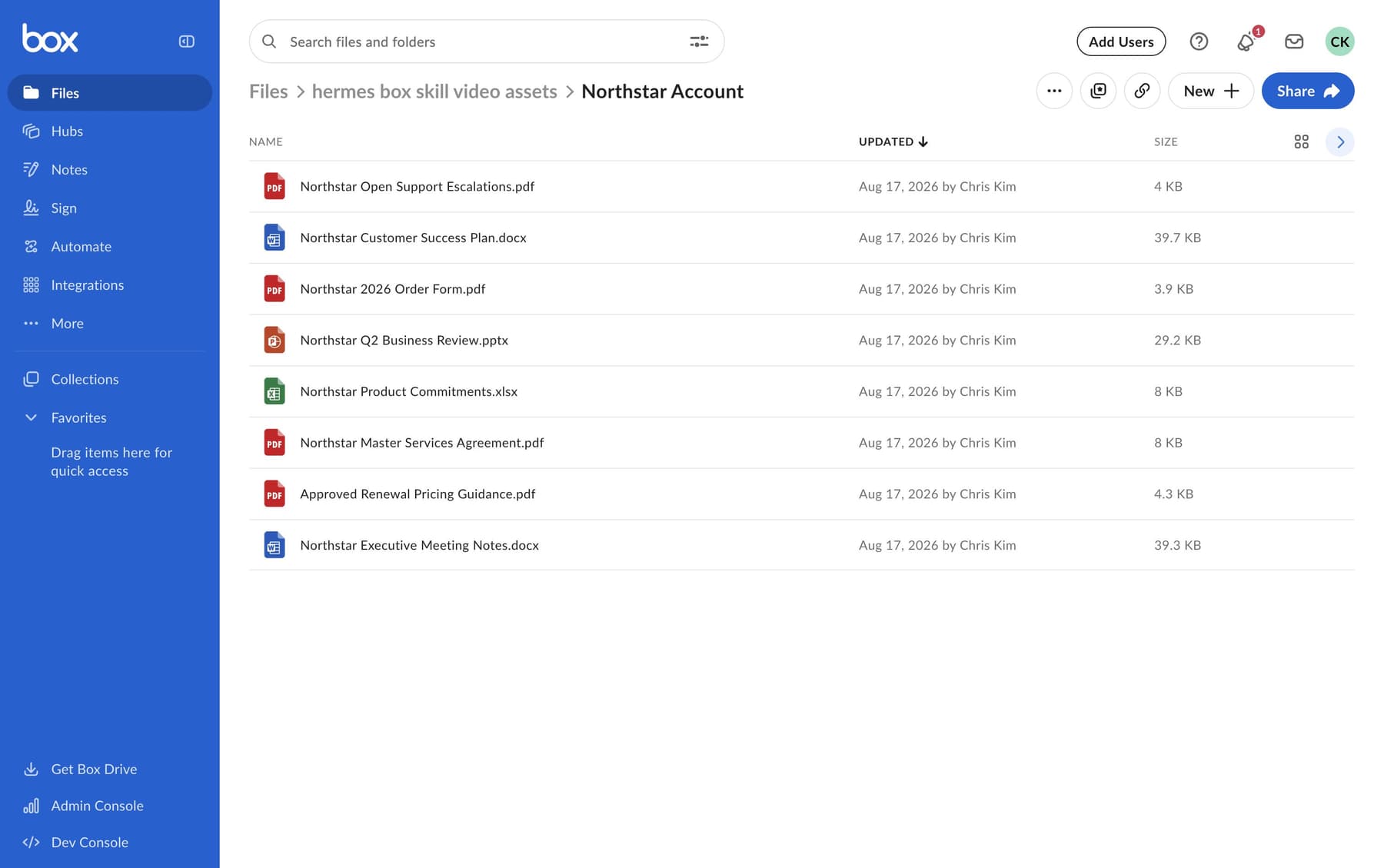Click the Notes sidebar icon
The width and height of the screenshot is (1384, 868).
tap(31, 170)
